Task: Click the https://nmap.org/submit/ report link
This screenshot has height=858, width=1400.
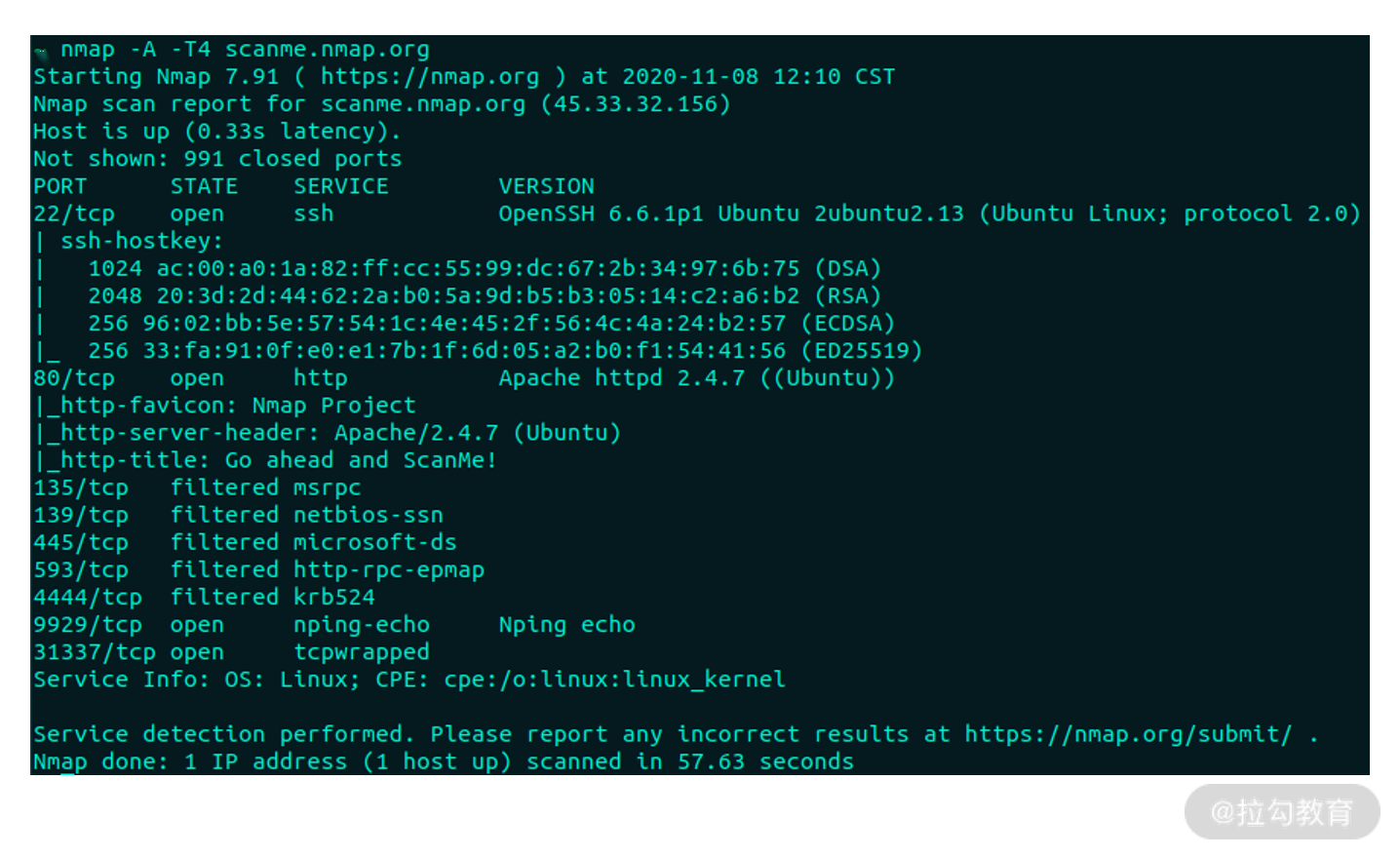Action: tap(1129, 734)
